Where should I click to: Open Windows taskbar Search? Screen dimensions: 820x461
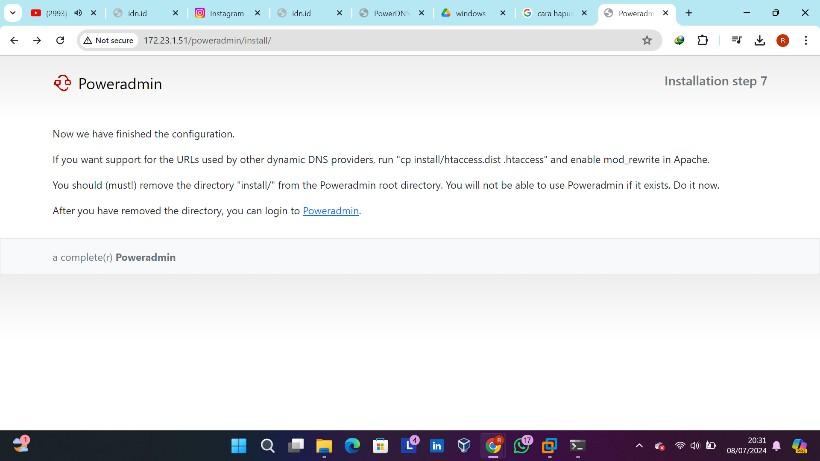pyautogui.click(x=267, y=446)
